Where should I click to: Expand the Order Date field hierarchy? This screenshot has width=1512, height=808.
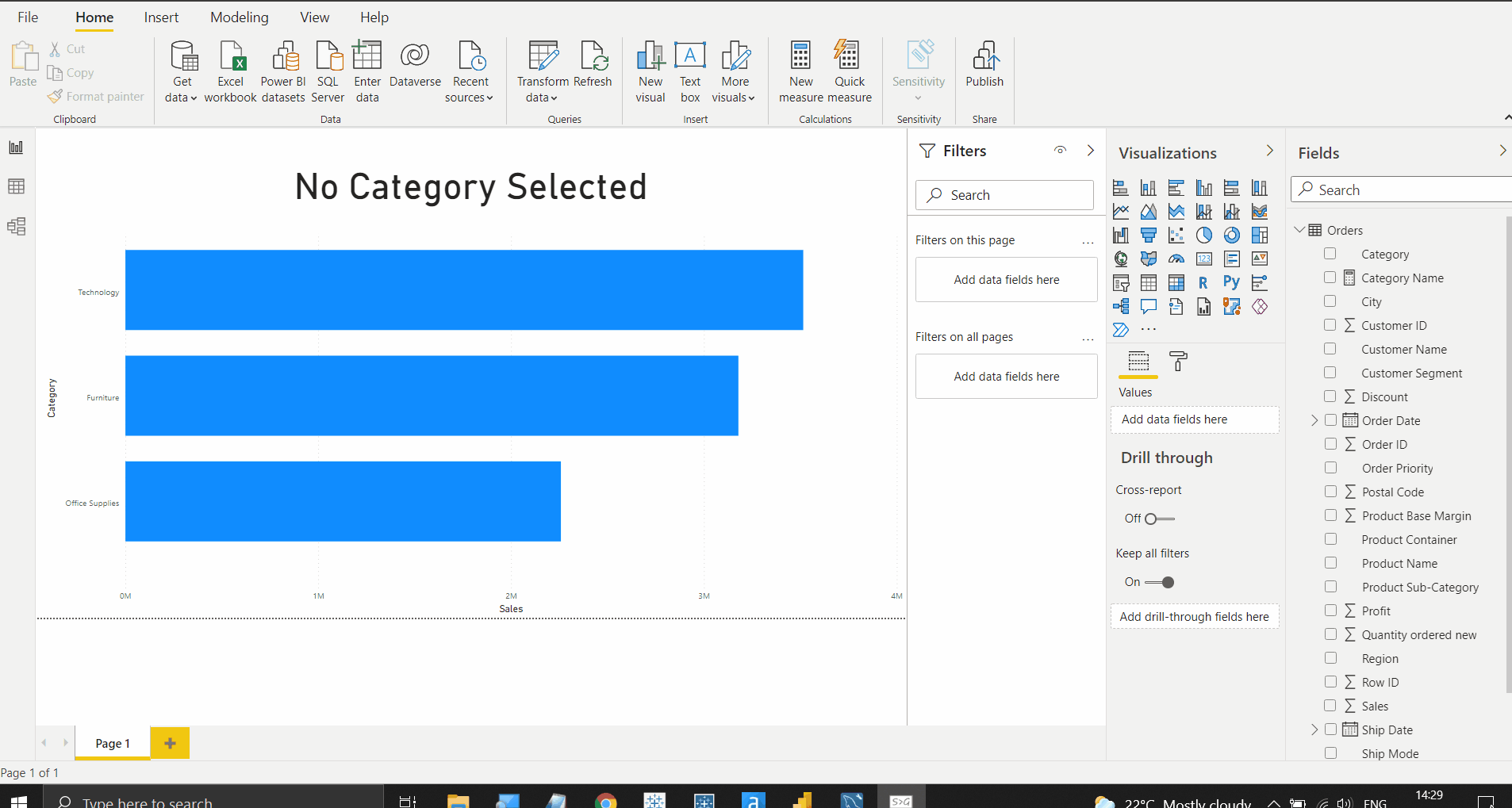pos(1314,420)
